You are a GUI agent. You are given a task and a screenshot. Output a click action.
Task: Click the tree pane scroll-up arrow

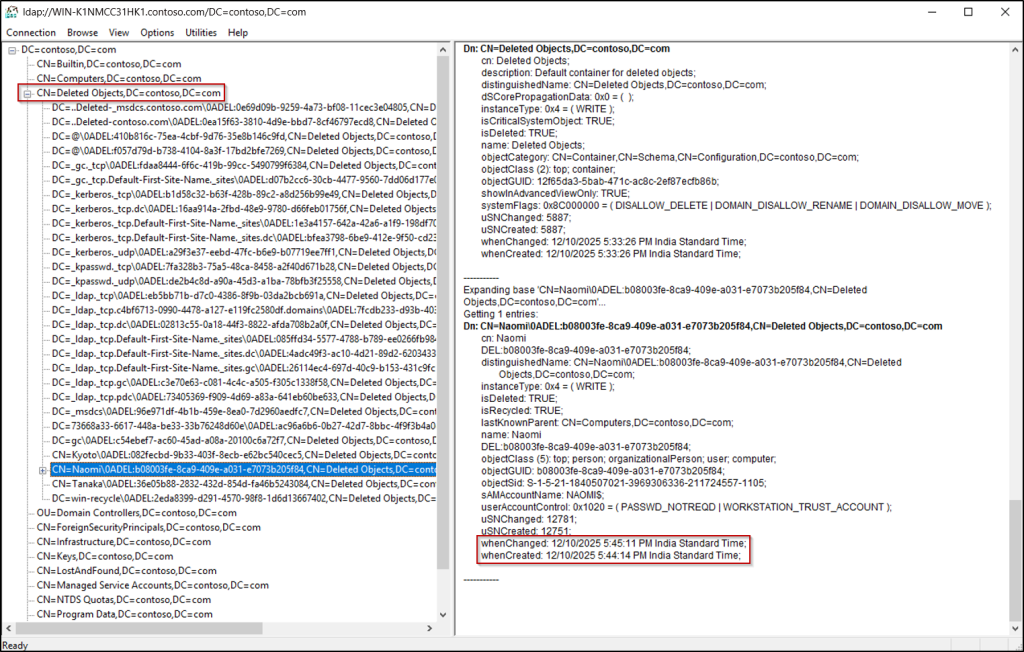tap(443, 48)
